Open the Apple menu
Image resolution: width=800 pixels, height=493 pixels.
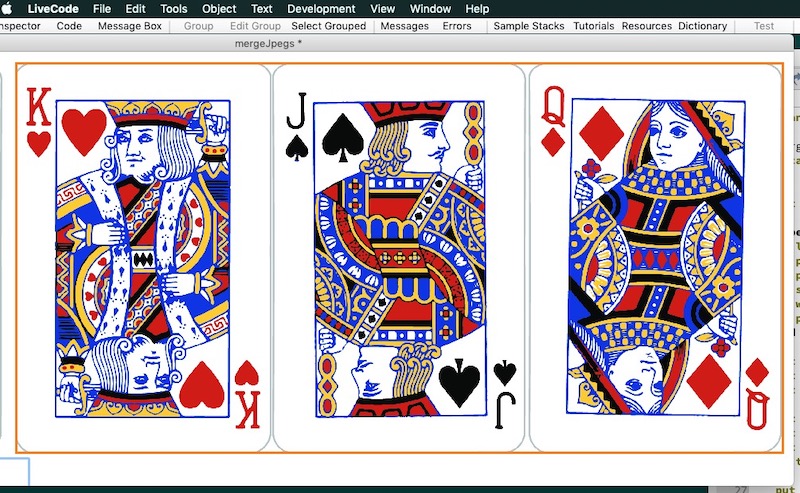(x=6, y=9)
